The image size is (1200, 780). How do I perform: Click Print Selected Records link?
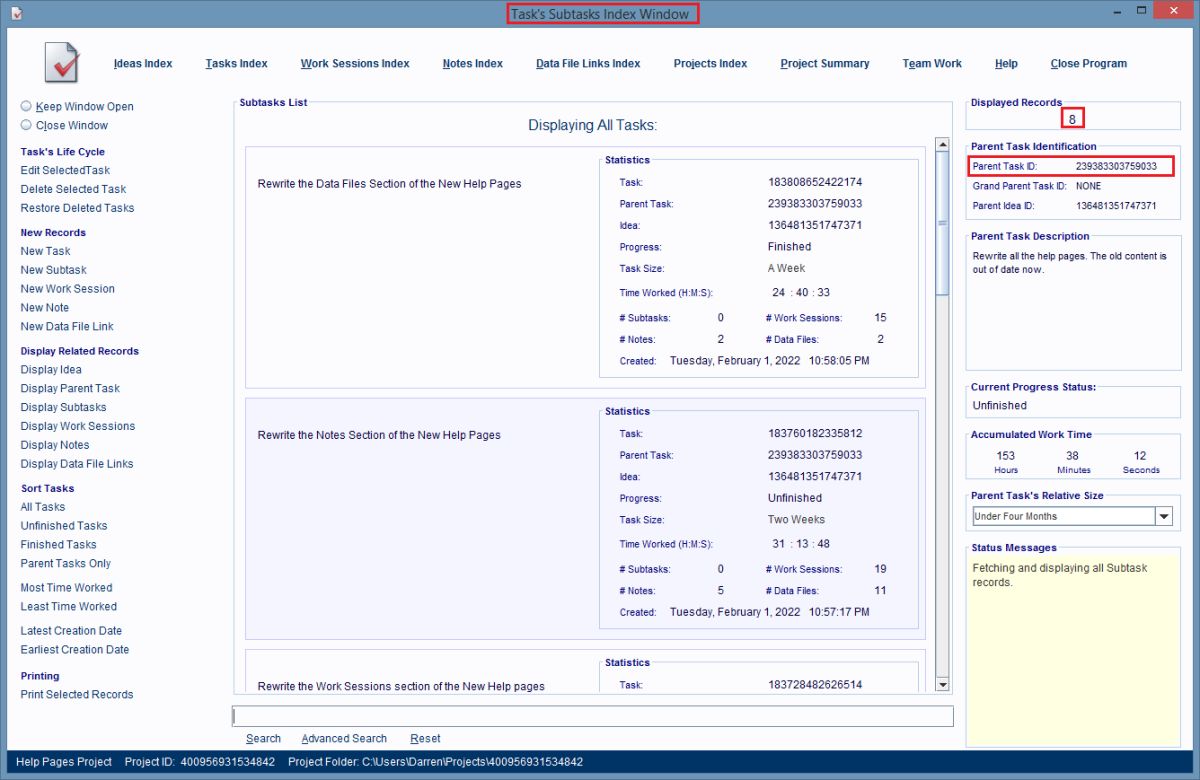(x=77, y=695)
